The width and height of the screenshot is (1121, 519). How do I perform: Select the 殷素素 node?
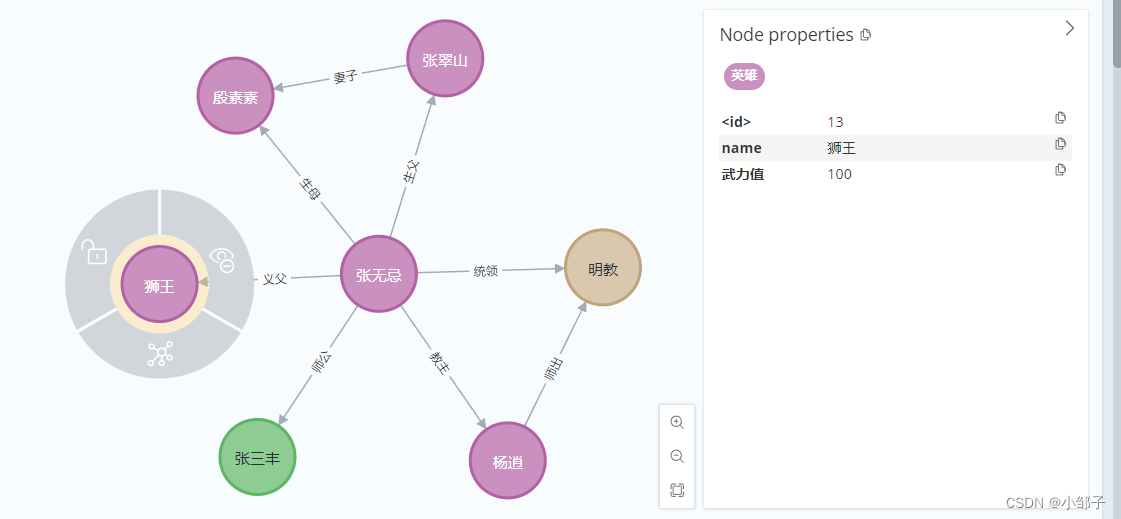(235, 97)
